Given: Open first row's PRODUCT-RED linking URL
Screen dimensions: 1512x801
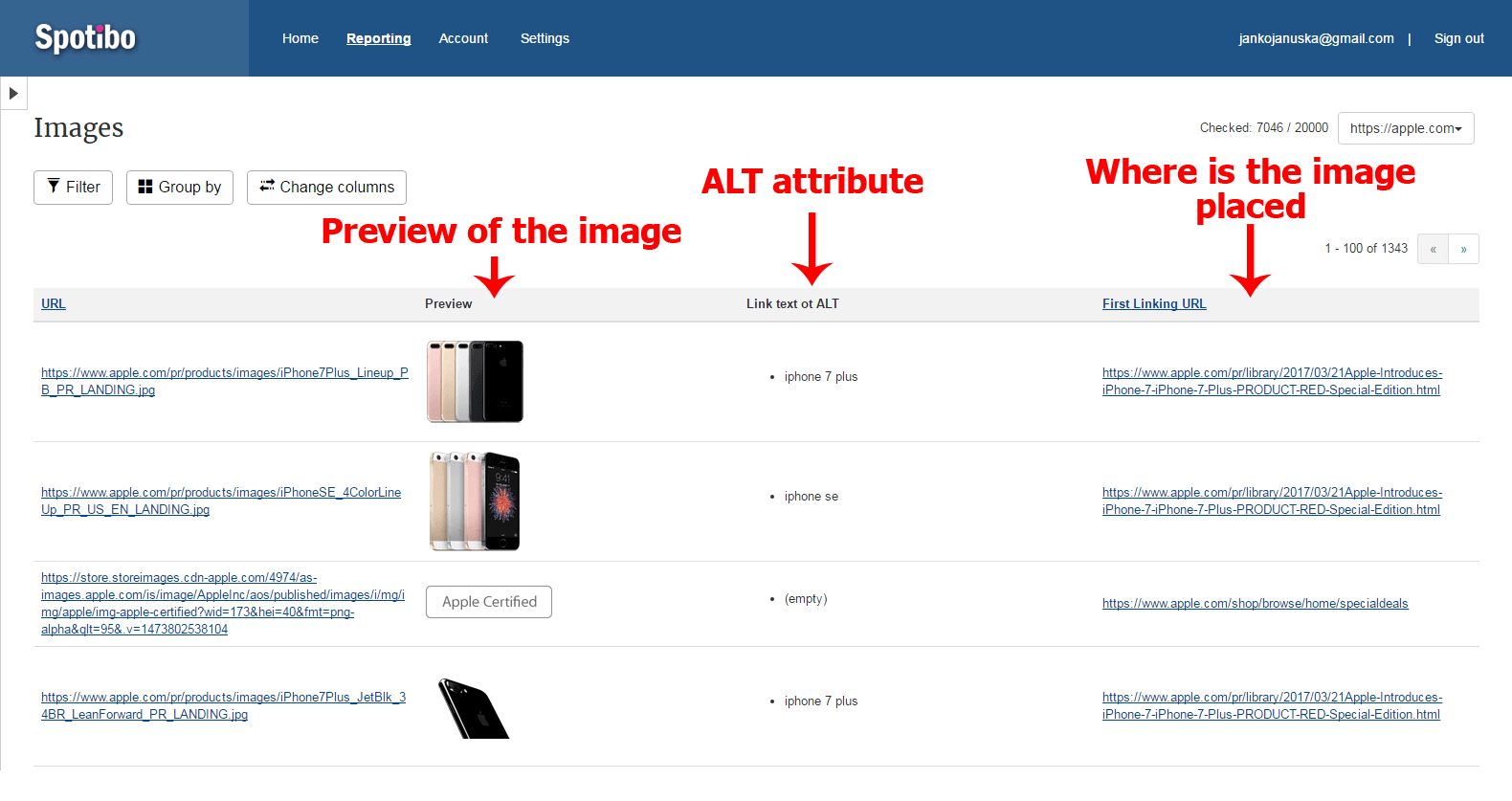Looking at the screenshot, I should pos(1272,381).
